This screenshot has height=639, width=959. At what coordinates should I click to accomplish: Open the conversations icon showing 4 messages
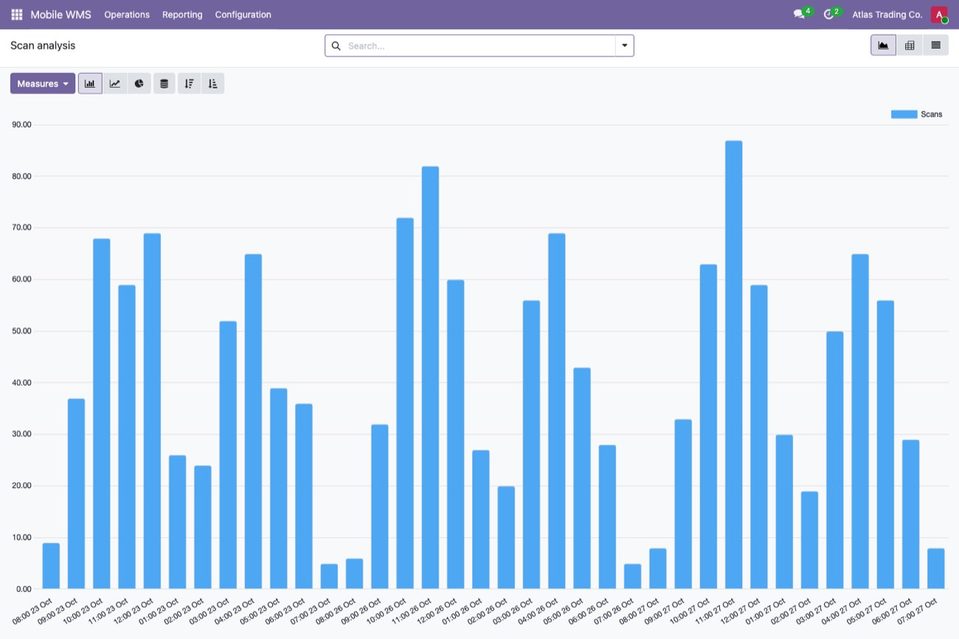pos(799,14)
